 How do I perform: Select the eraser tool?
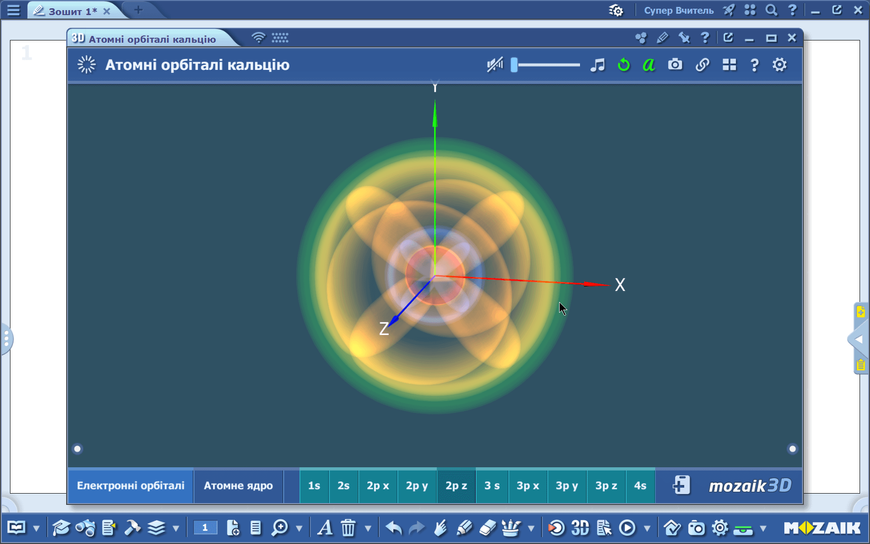click(487, 527)
